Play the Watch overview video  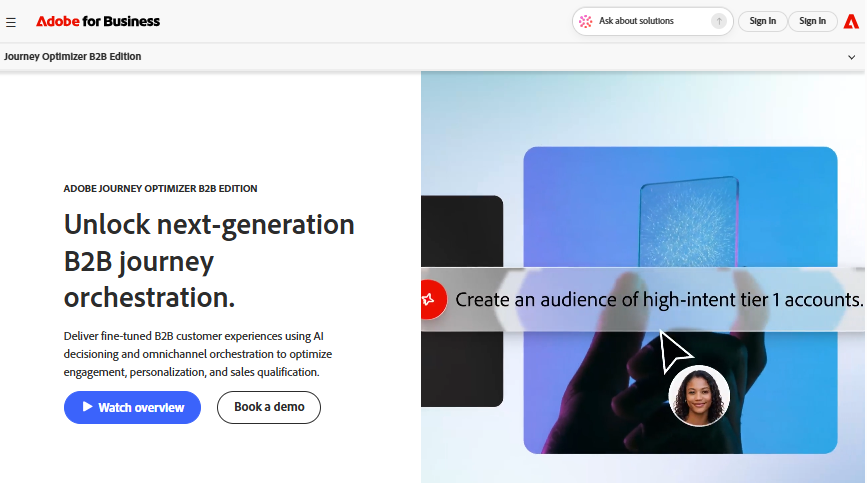pos(132,407)
